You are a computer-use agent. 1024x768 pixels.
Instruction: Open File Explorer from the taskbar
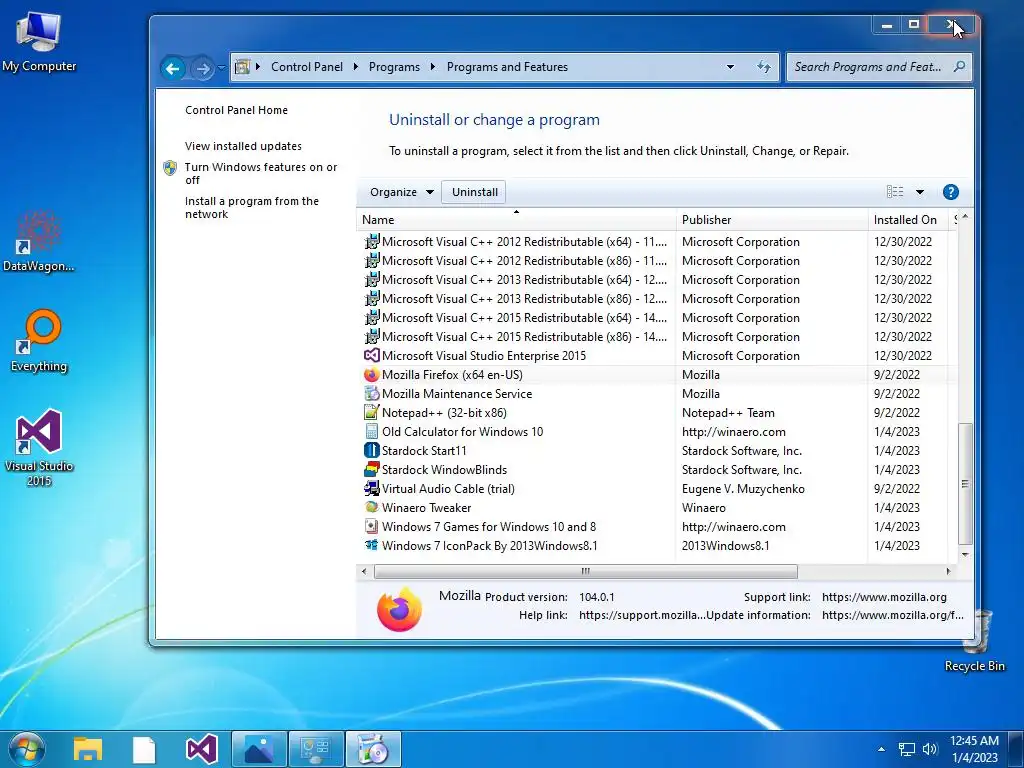pyautogui.click(x=88, y=749)
